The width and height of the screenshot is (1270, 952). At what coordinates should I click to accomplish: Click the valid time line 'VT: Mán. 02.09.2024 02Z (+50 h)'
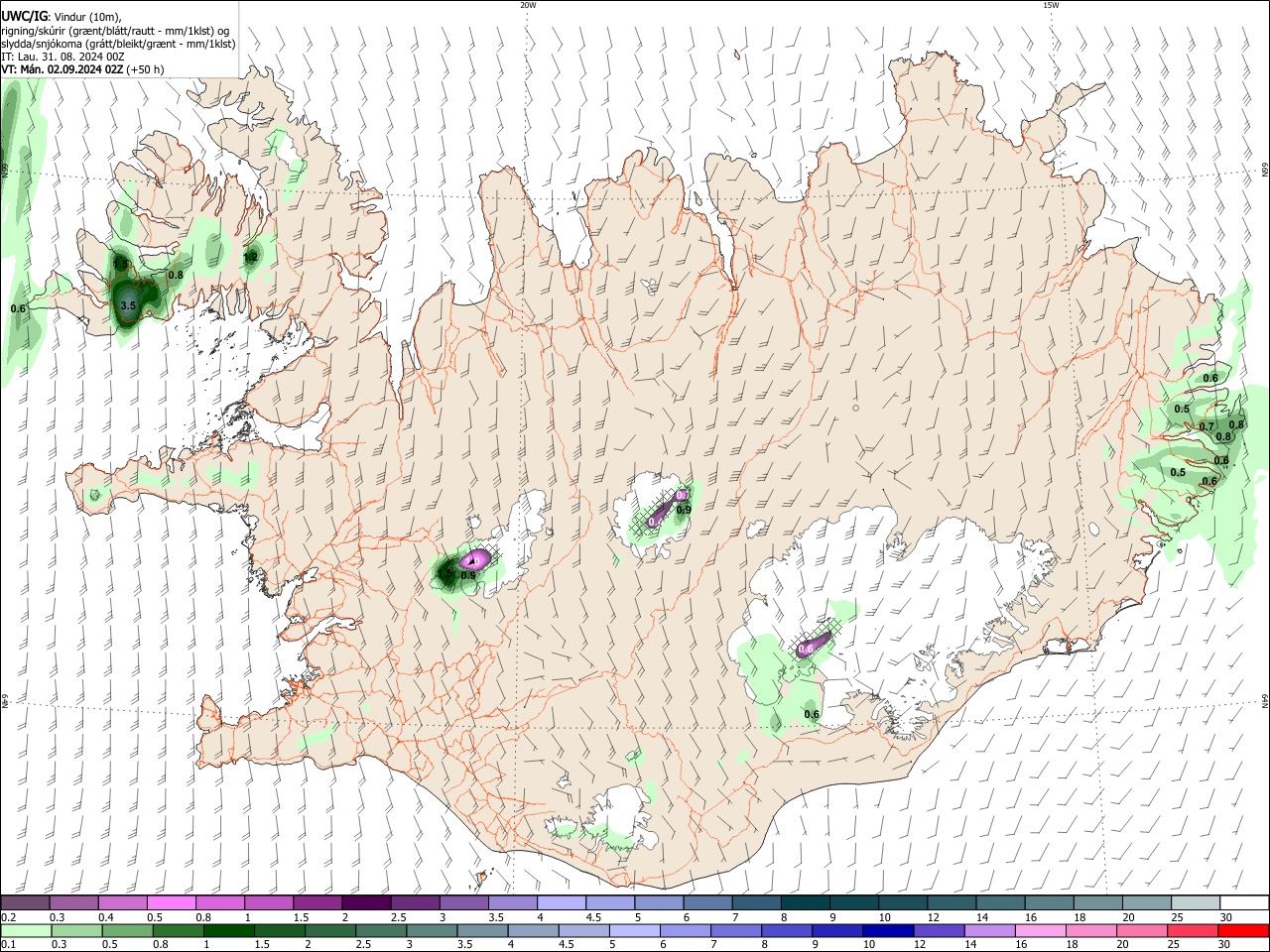[82, 69]
